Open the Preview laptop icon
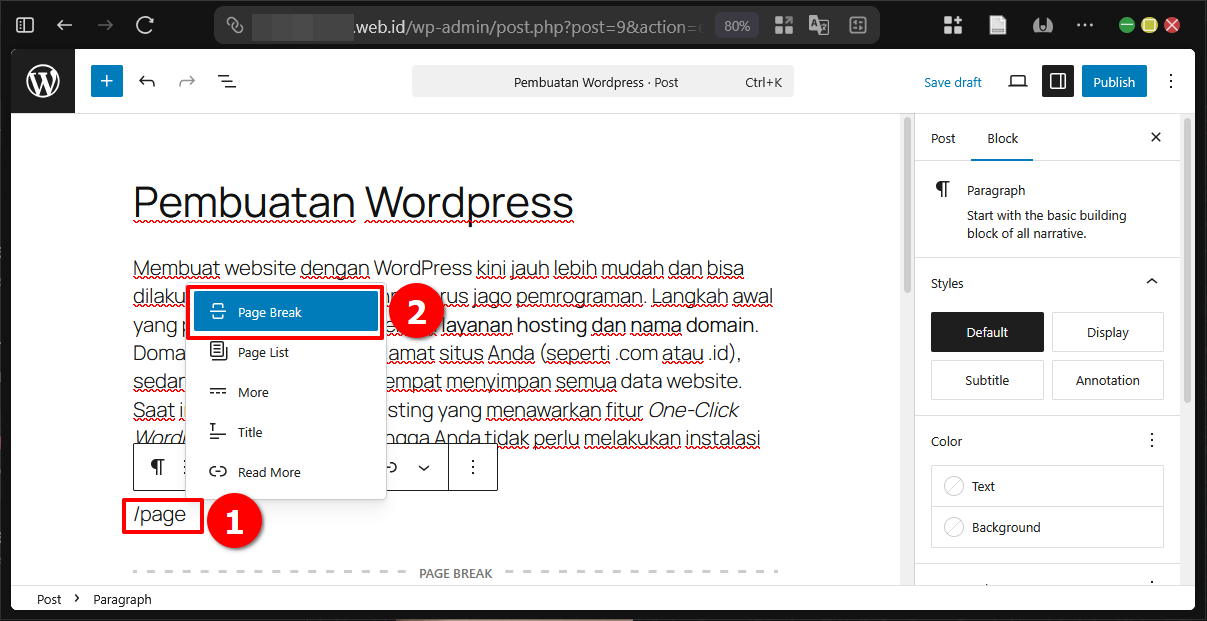The width and height of the screenshot is (1207, 621). tap(1017, 81)
